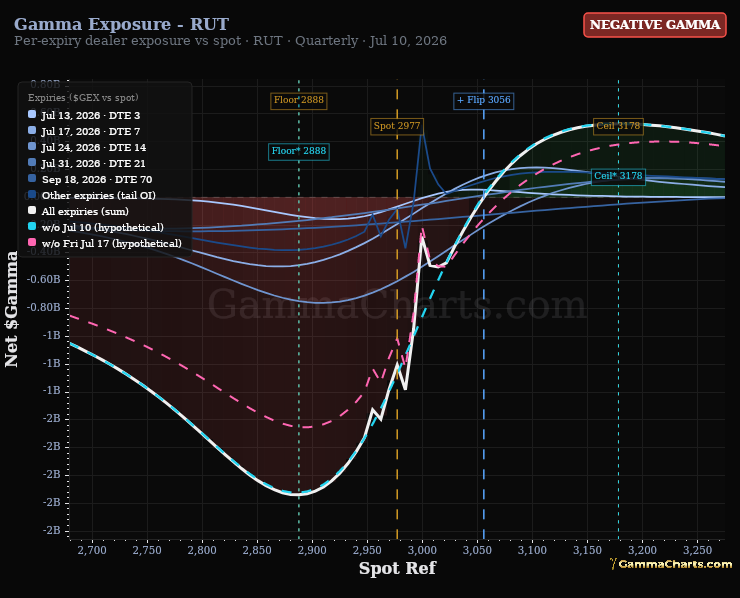This screenshot has height=598, width=740.
Task: Click the 'Gamma Exposure - RUT' chart title
Action: [x=121, y=24]
